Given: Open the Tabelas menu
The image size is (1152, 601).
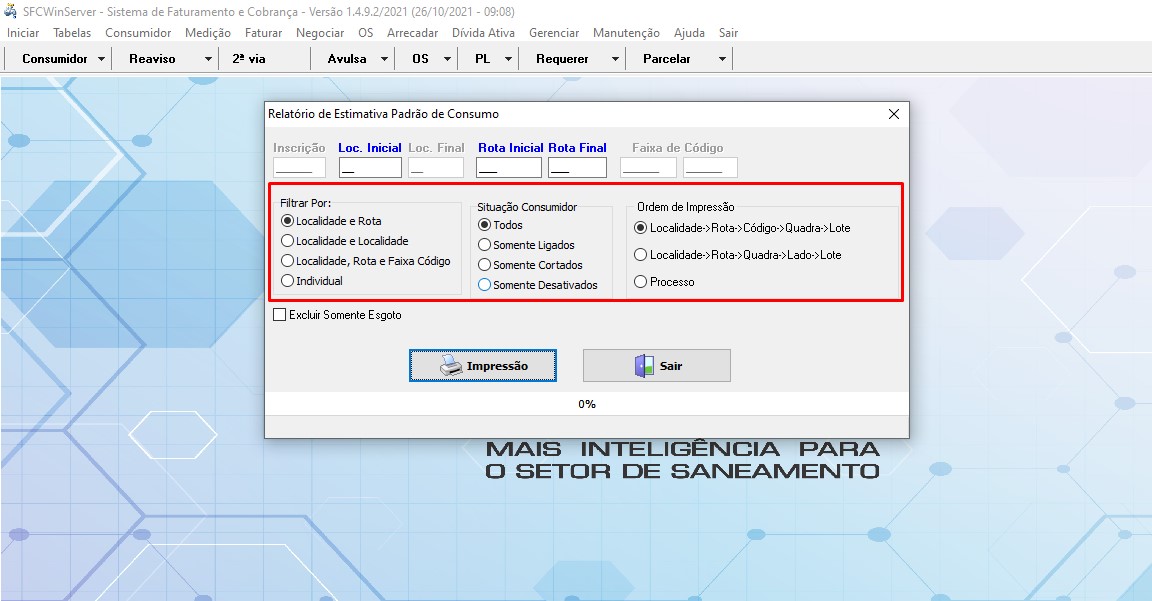Looking at the screenshot, I should pos(72,33).
